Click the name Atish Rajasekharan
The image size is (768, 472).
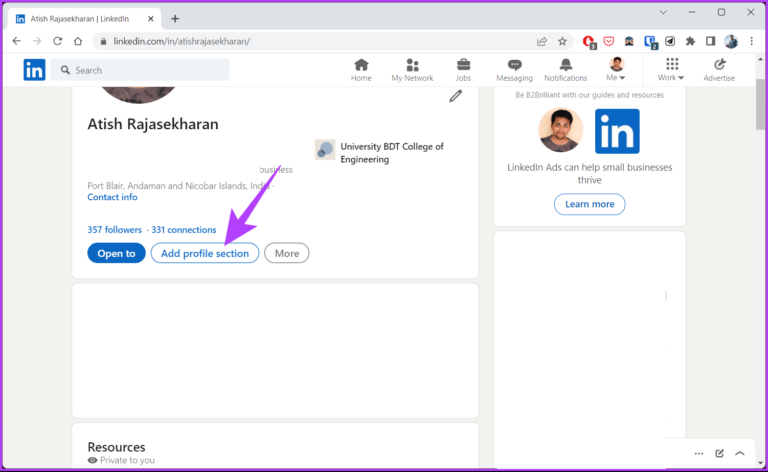point(153,124)
